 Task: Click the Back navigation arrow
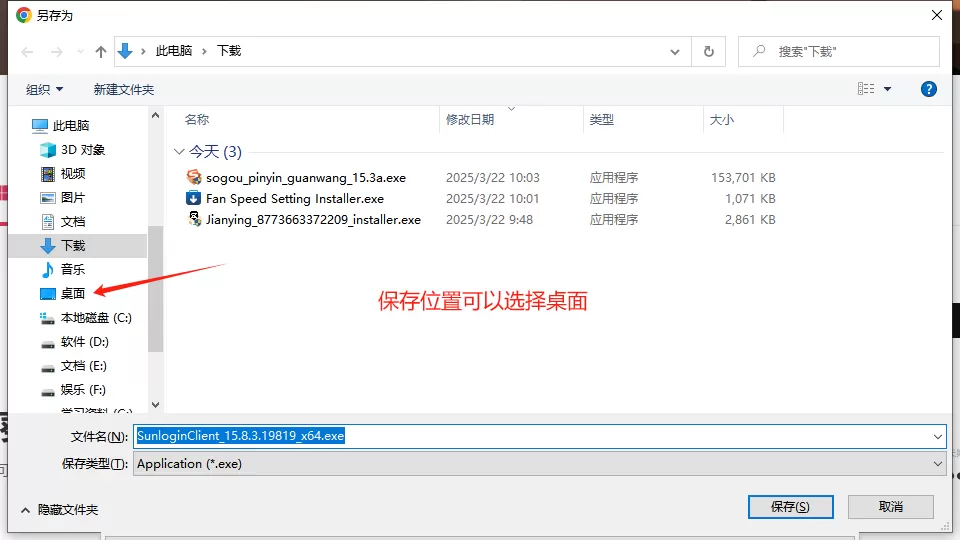(27, 52)
